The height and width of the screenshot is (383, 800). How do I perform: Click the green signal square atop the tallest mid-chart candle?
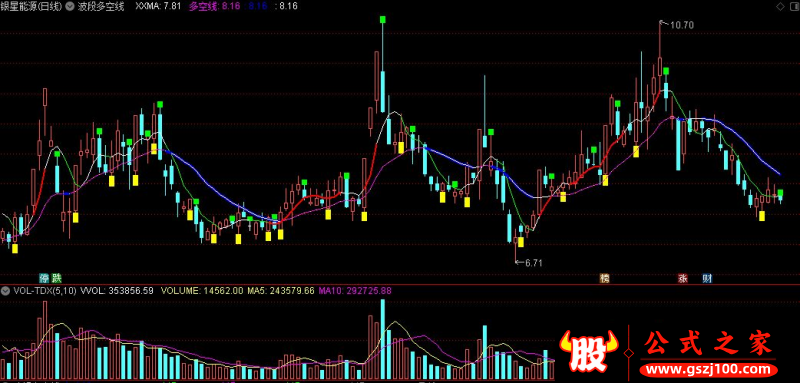[382, 19]
